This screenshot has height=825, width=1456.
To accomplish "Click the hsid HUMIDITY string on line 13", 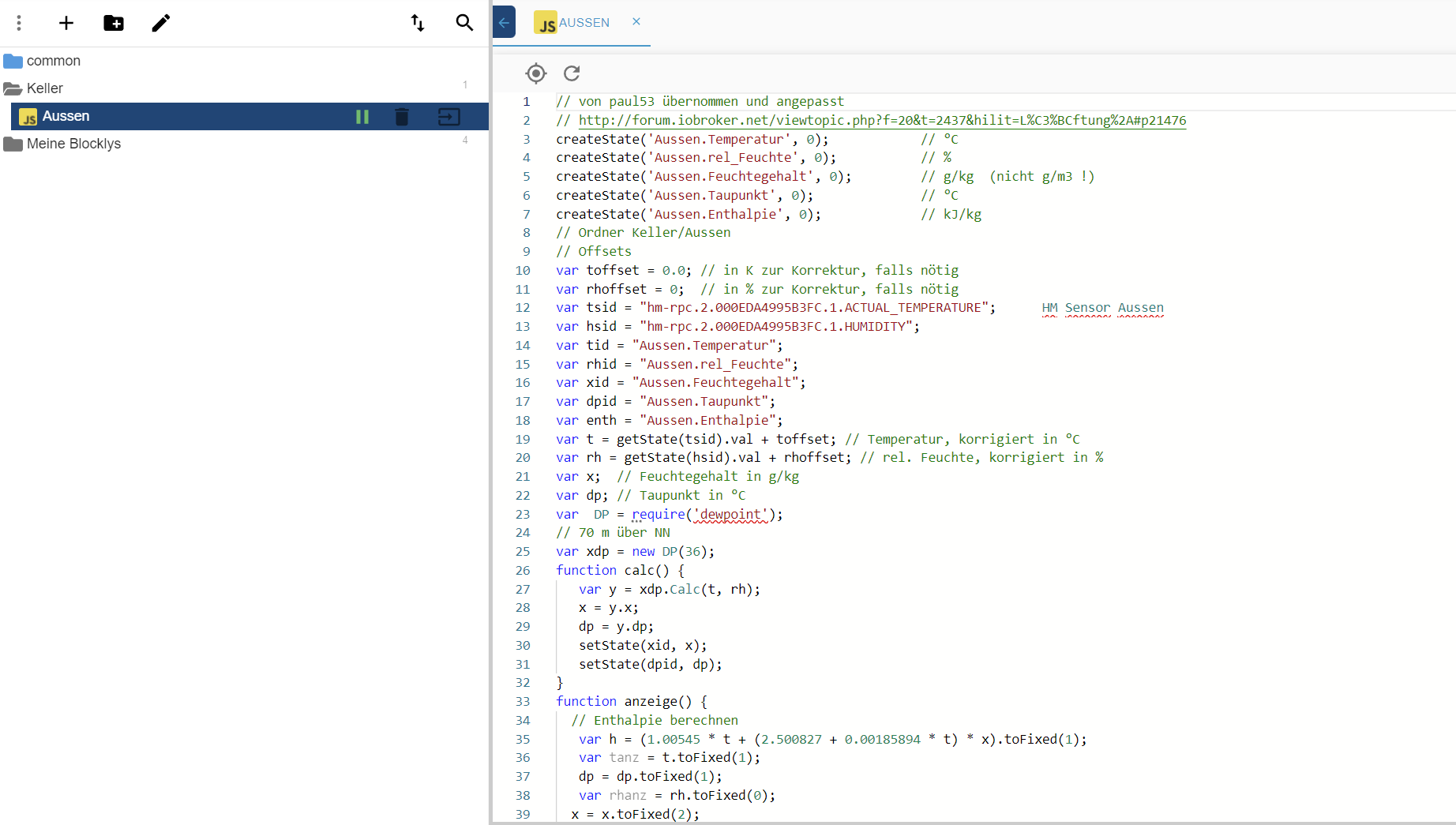I will (775, 326).
